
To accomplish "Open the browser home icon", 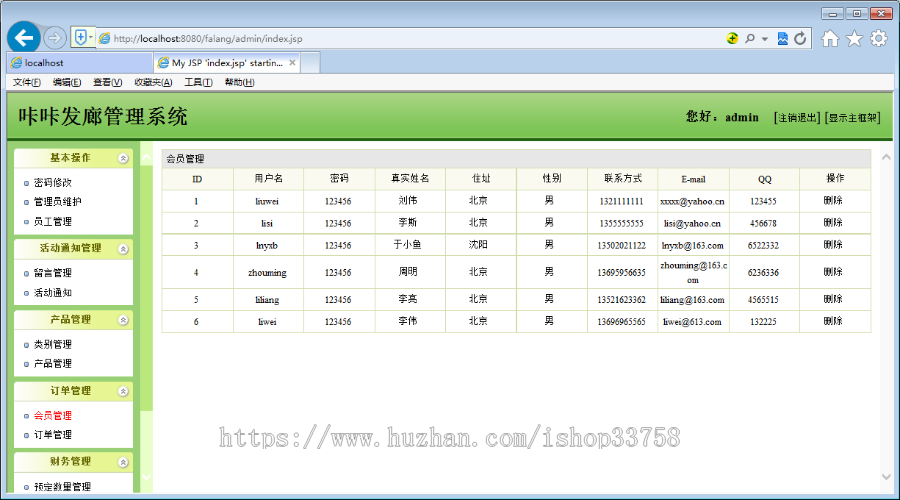I will click(x=830, y=38).
